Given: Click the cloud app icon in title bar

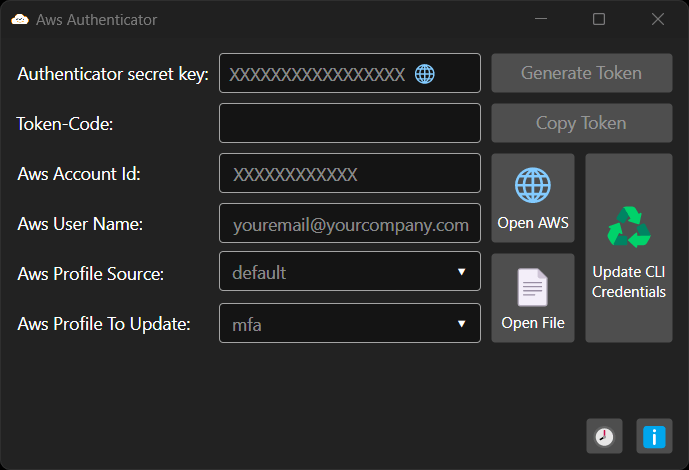Looking at the screenshot, I should (x=20, y=19).
